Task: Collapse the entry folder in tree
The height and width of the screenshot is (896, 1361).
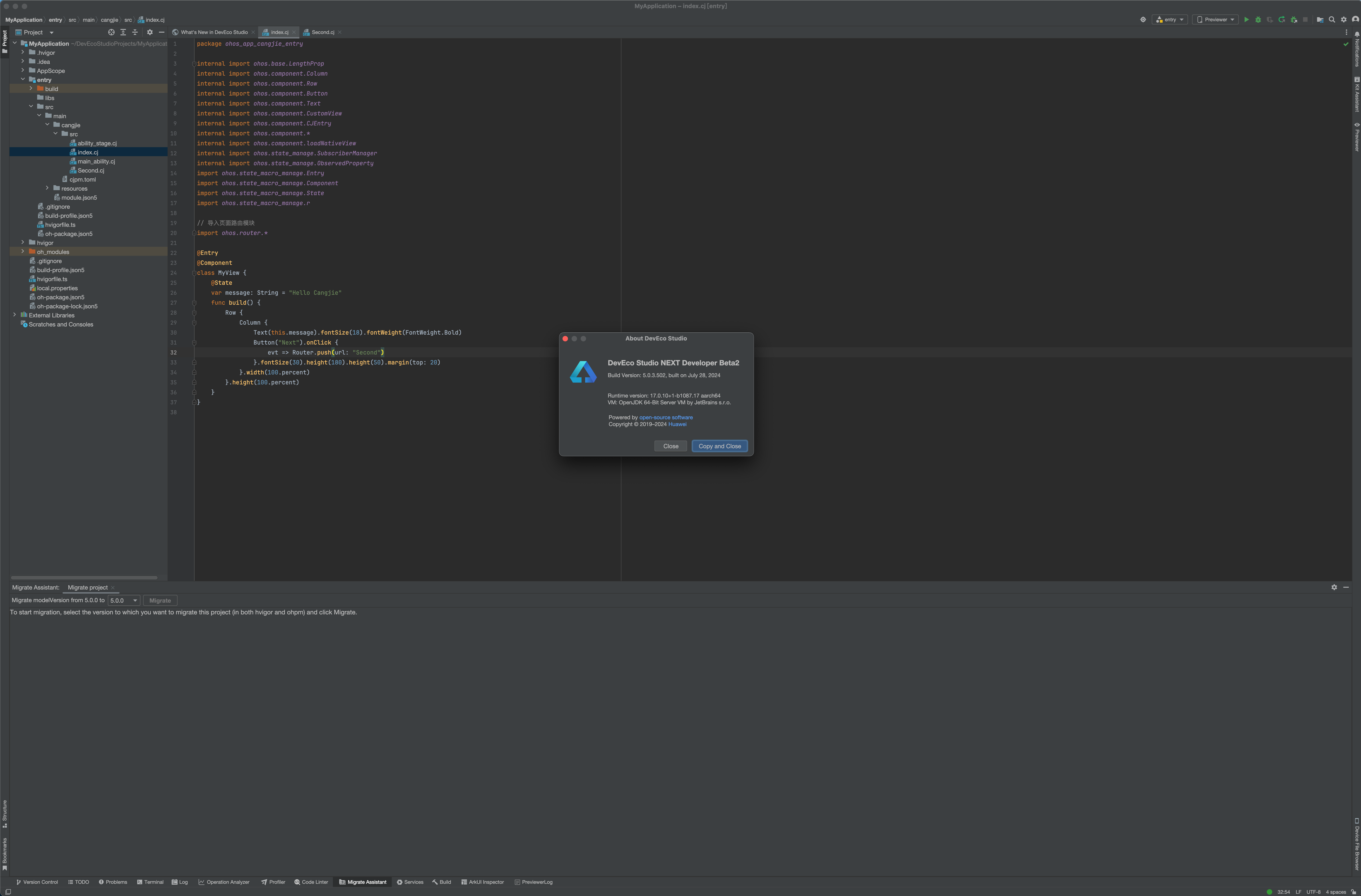Action: coord(23,79)
